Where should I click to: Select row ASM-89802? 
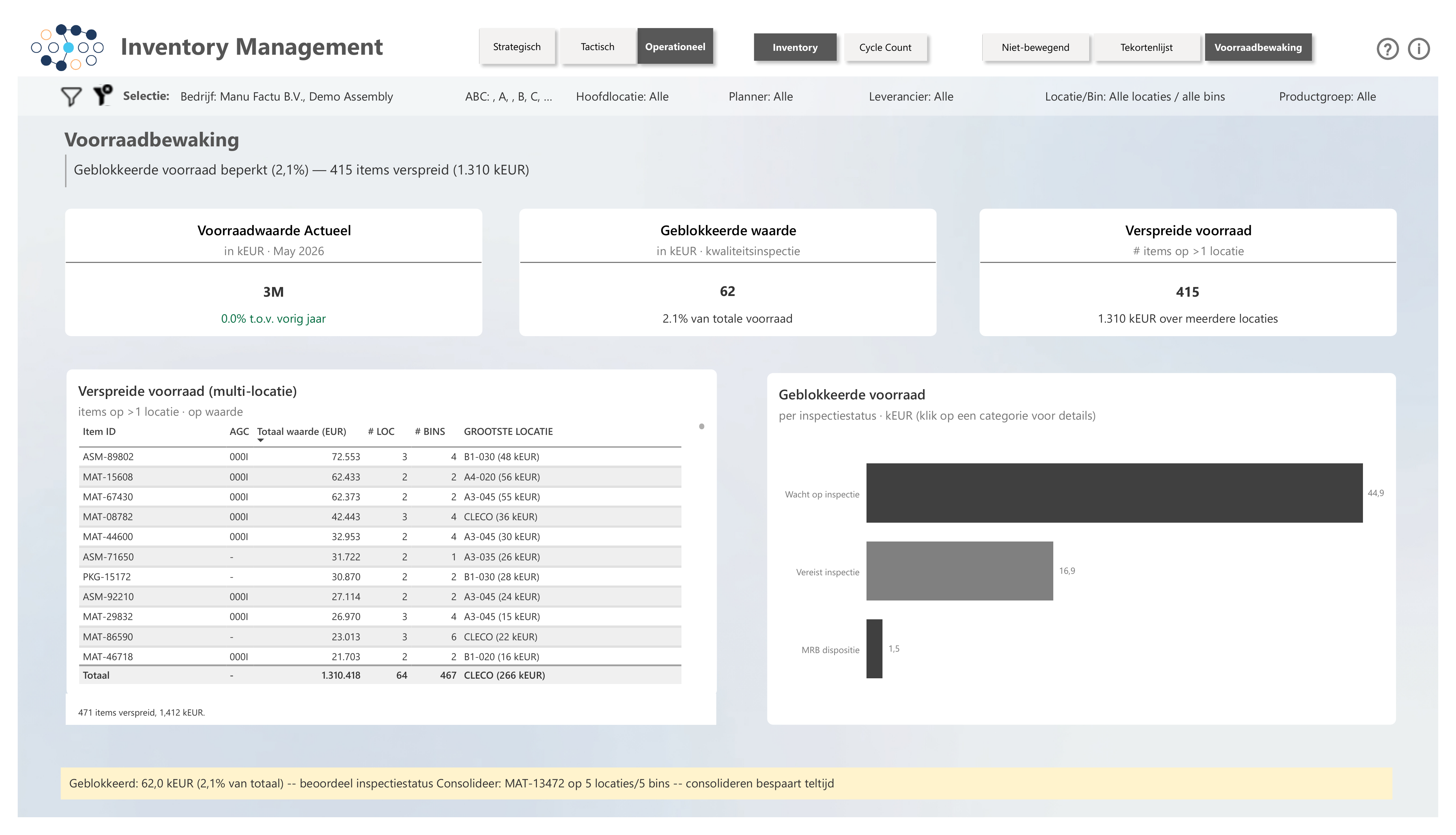(x=380, y=457)
